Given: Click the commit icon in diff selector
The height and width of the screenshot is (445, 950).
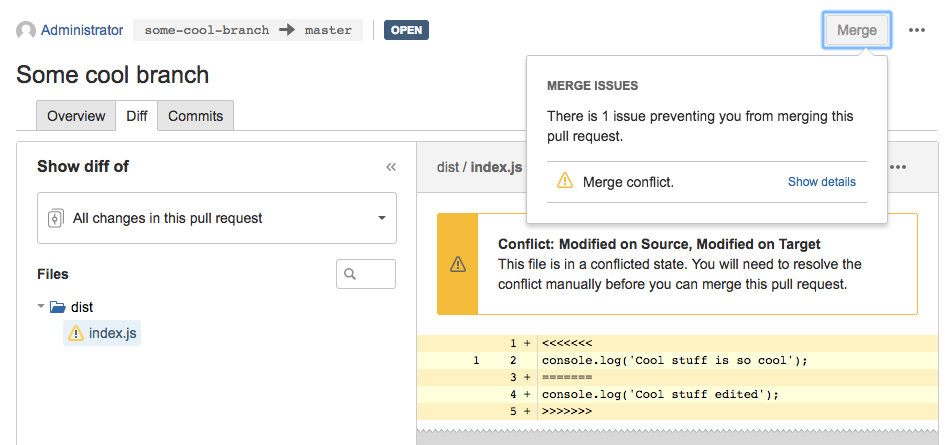Looking at the screenshot, I should (56, 218).
